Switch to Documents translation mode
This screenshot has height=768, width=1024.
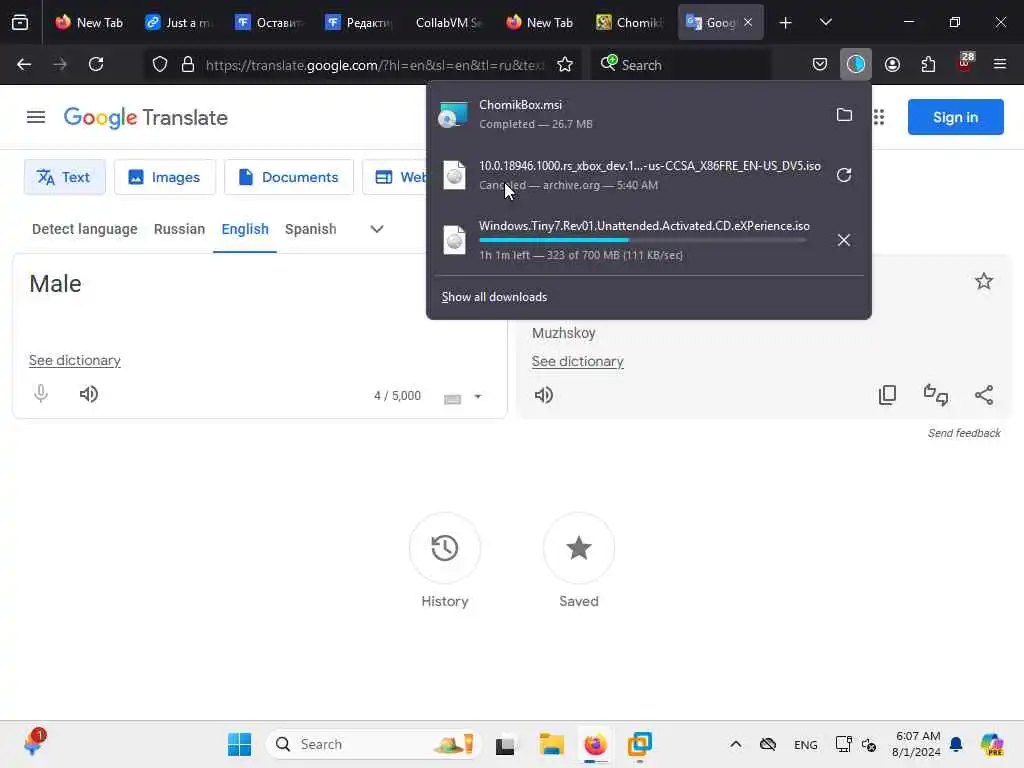pos(289,177)
